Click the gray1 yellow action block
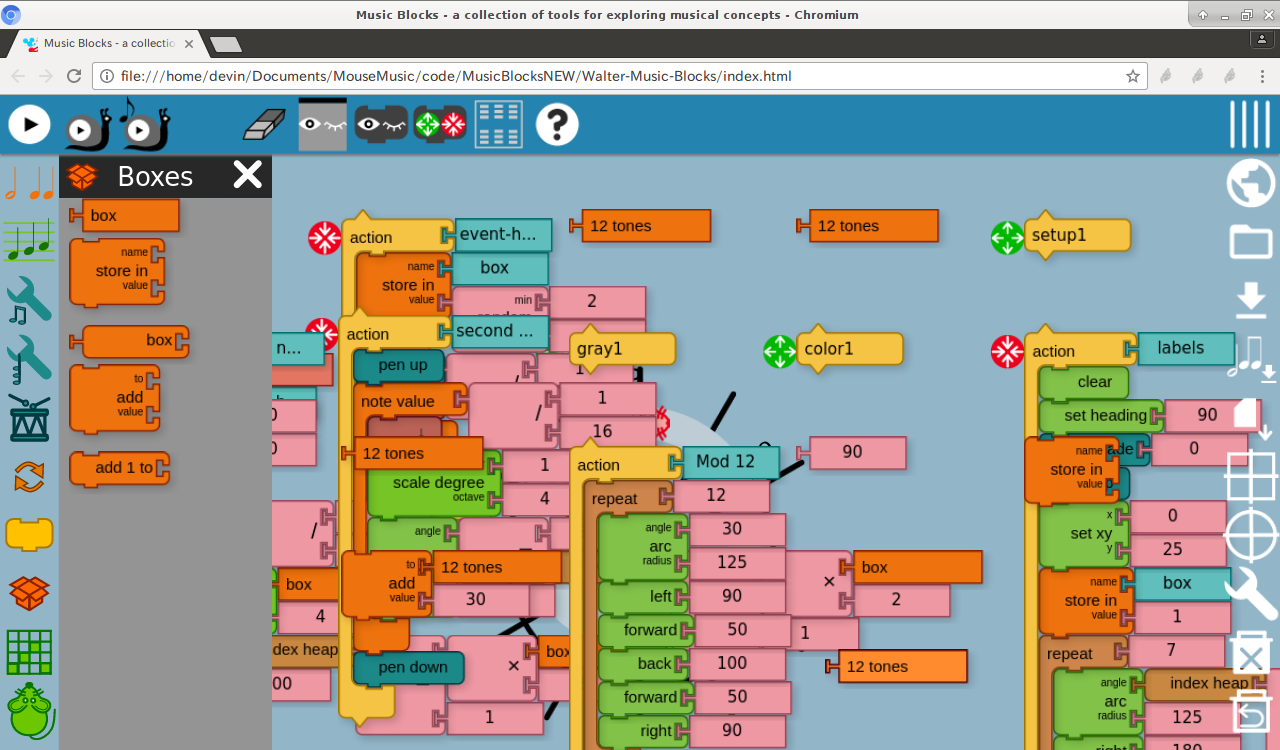The width and height of the screenshot is (1280, 750). (x=622, y=349)
